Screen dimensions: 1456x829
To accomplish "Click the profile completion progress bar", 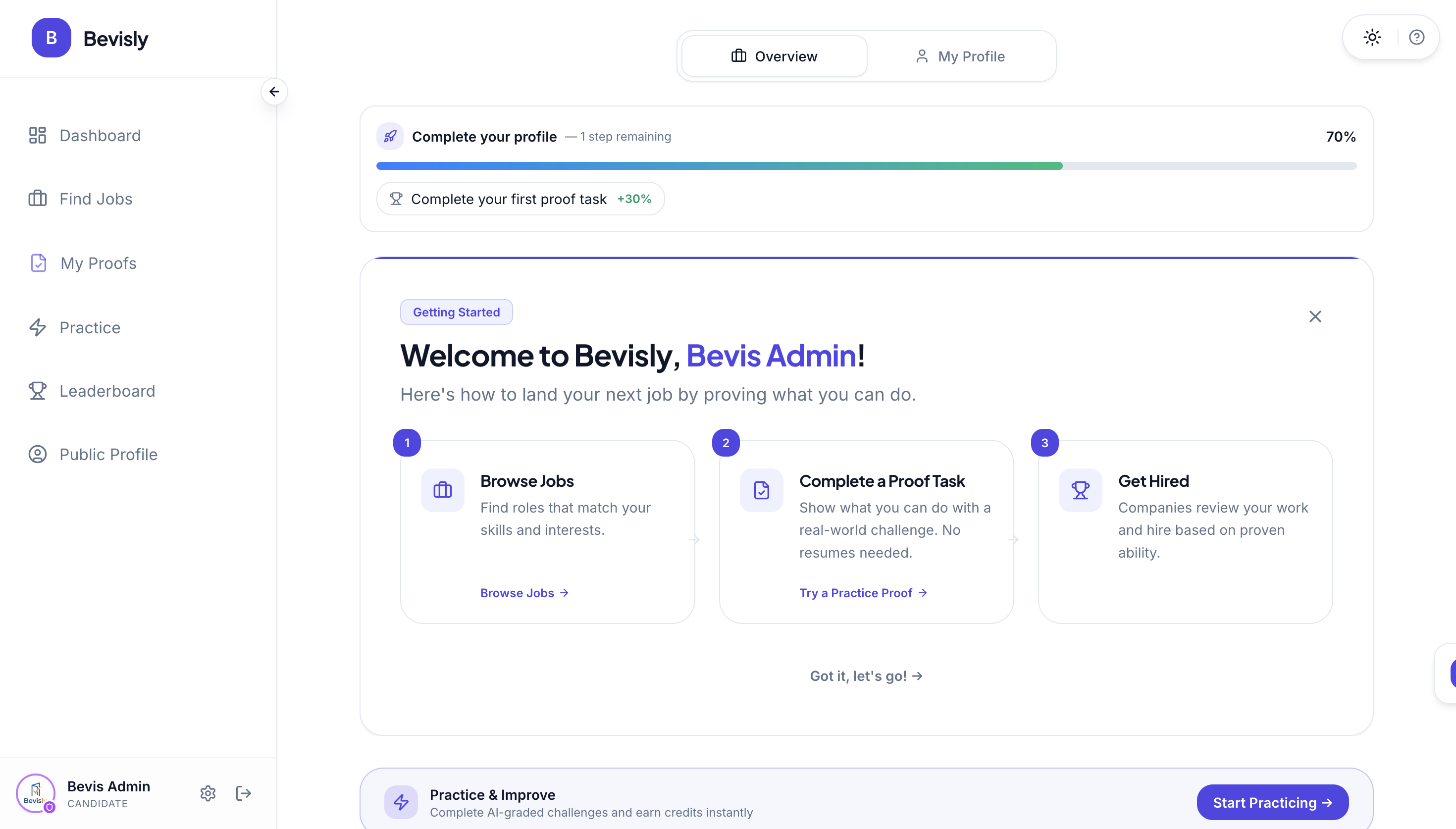I will click(x=866, y=166).
